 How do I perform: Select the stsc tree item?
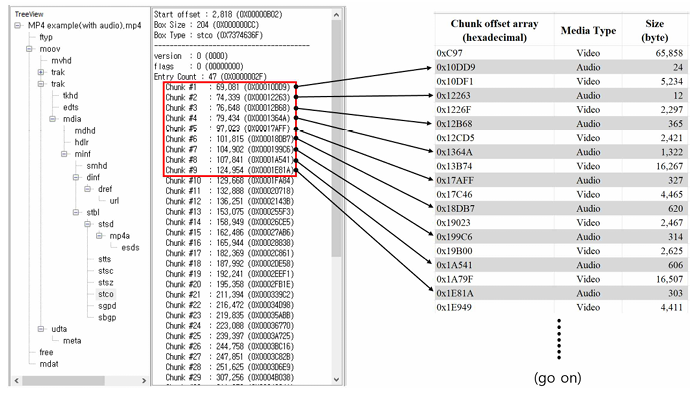tap(106, 271)
